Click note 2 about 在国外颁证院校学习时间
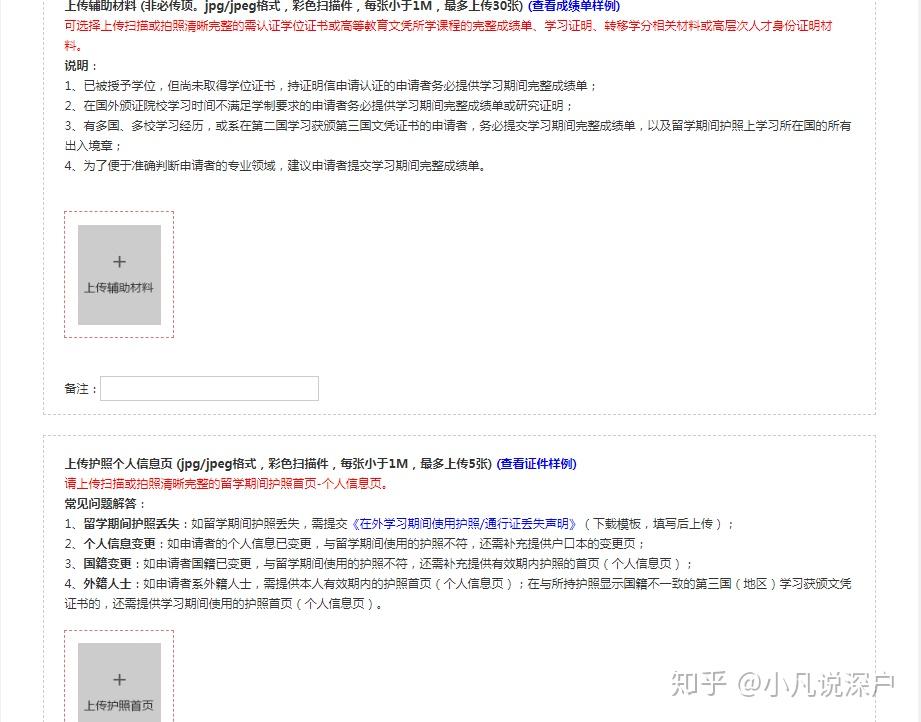 (x=319, y=106)
